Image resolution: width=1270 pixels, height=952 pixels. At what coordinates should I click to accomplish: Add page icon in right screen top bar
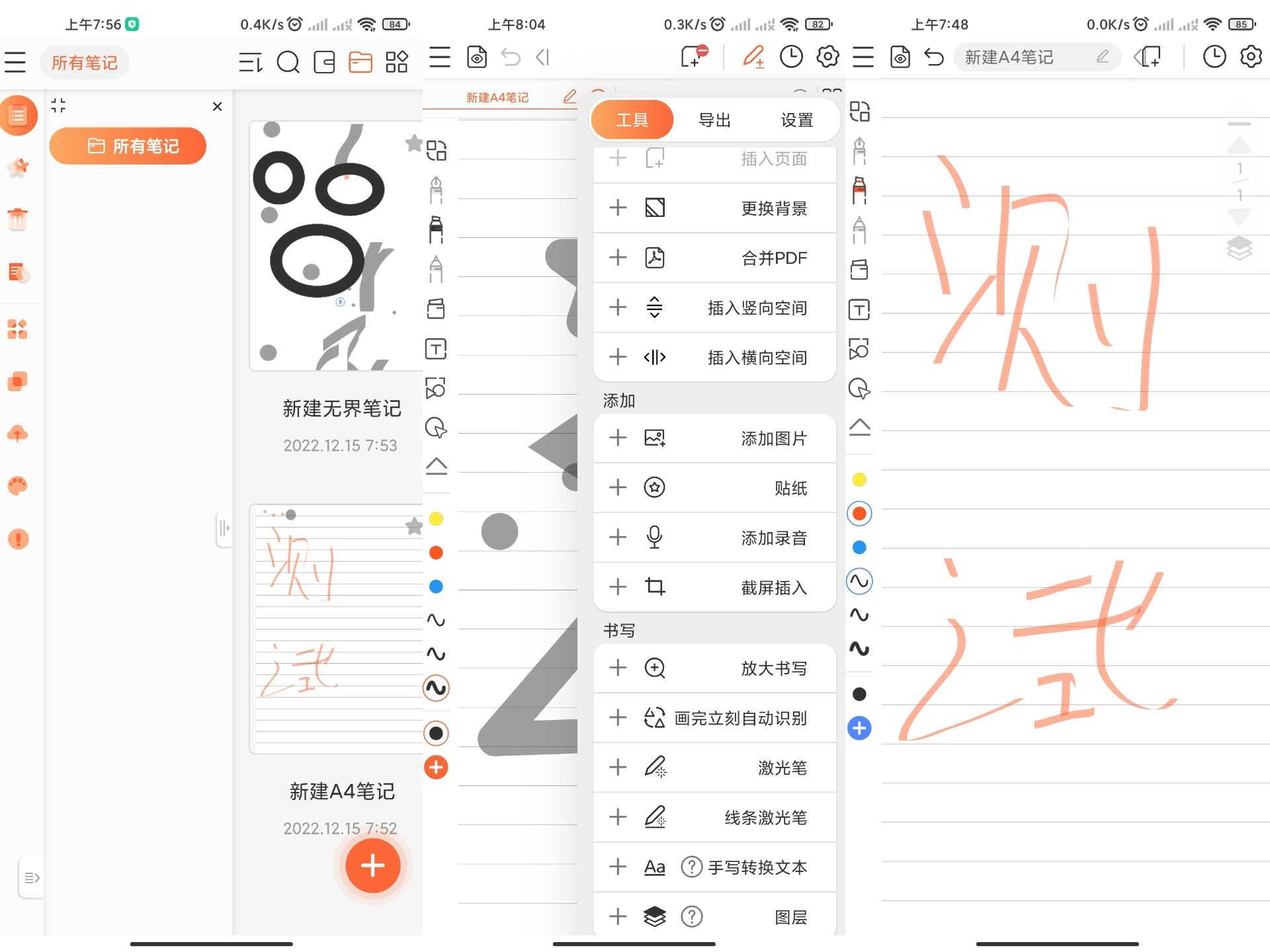(1148, 57)
